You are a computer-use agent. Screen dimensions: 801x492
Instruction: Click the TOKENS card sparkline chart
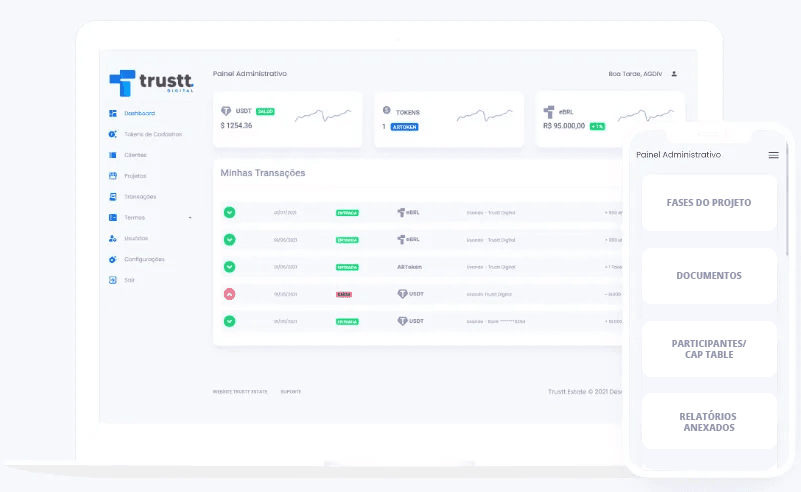(484, 115)
